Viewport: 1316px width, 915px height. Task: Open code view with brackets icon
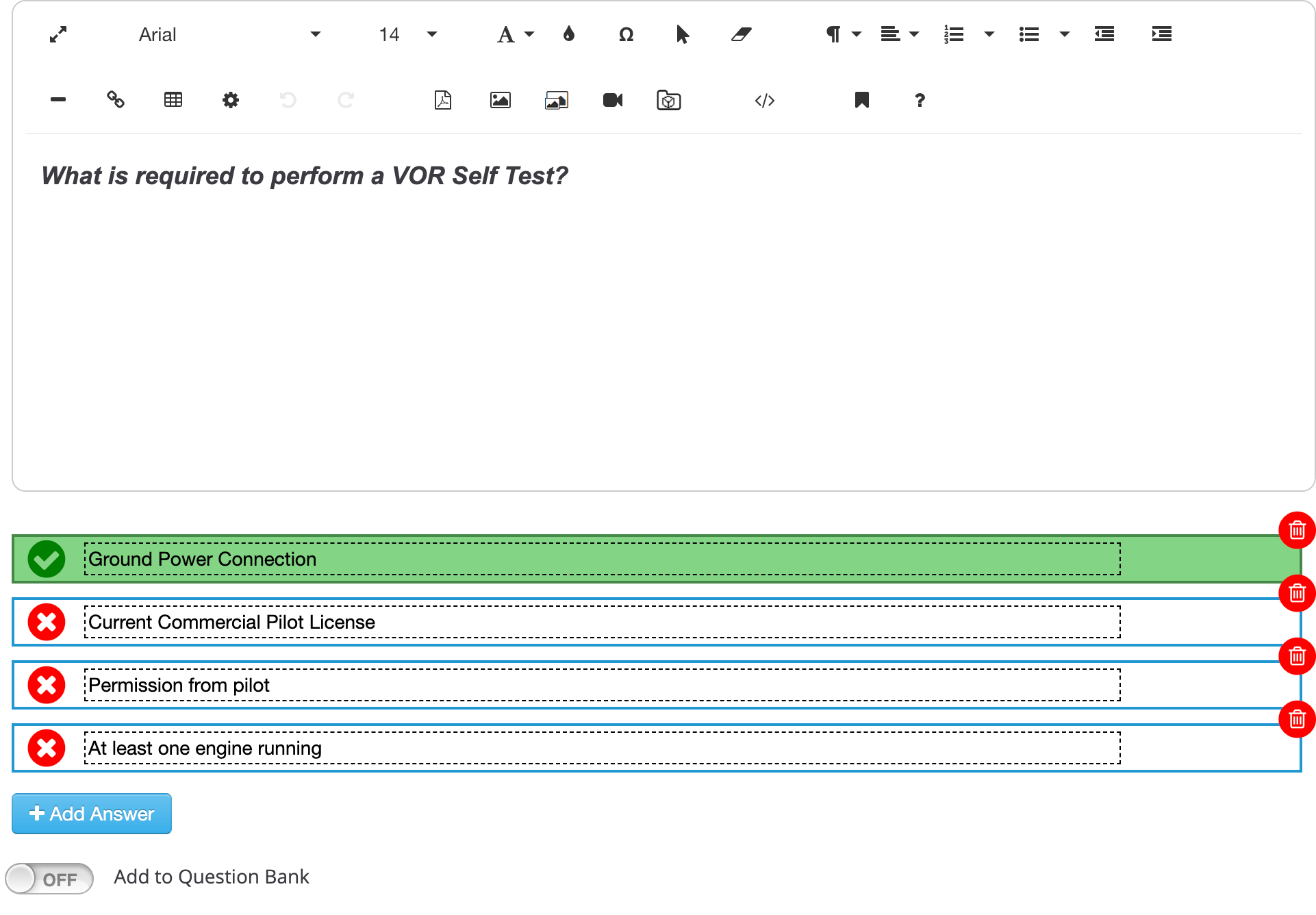coord(765,101)
